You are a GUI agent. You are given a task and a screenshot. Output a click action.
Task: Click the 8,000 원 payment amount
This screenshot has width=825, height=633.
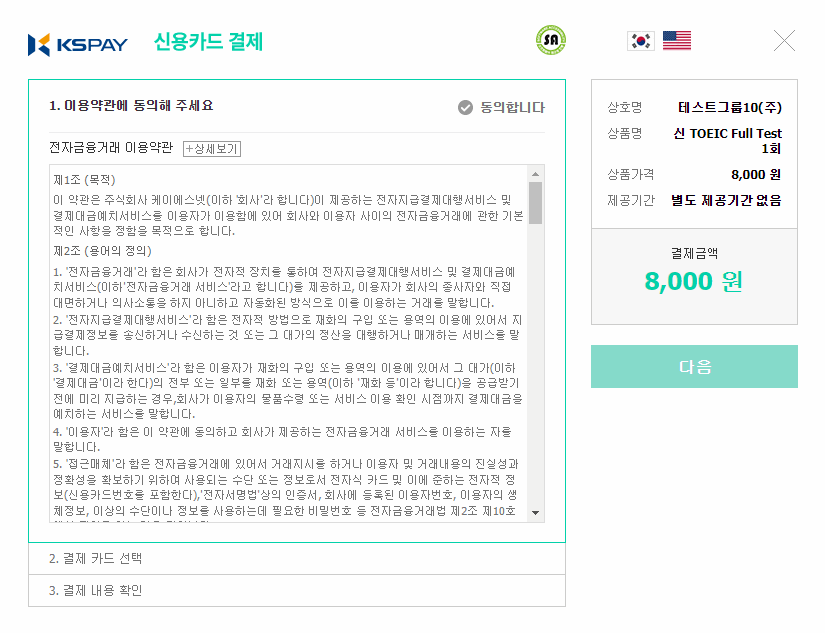pyautogui.click(x=694, y=281)
